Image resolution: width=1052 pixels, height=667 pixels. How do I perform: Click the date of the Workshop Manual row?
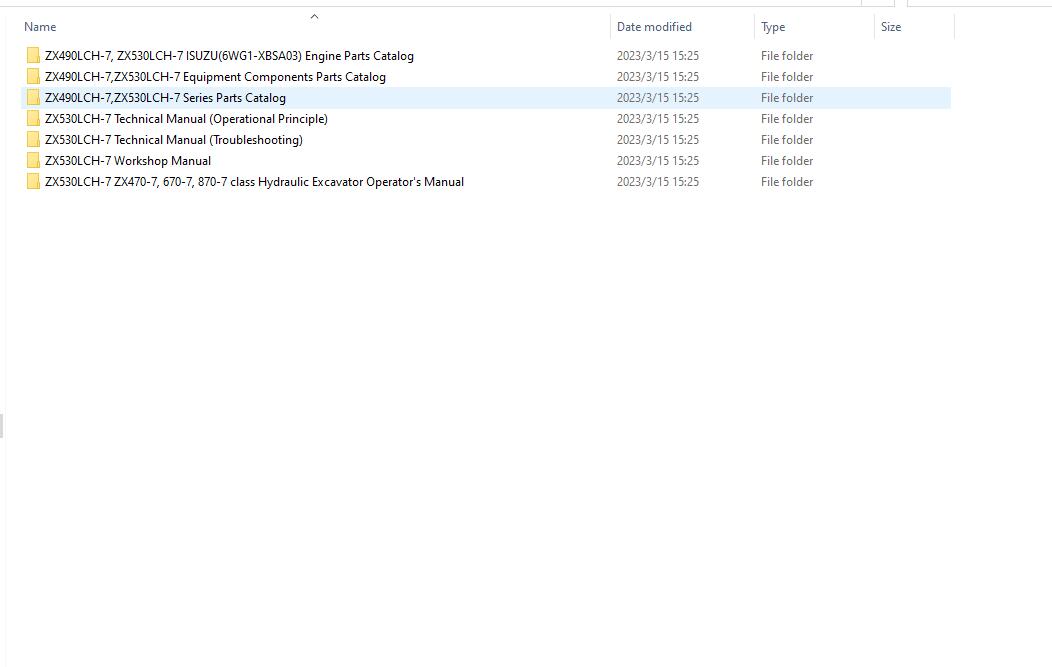click(658, 161)
